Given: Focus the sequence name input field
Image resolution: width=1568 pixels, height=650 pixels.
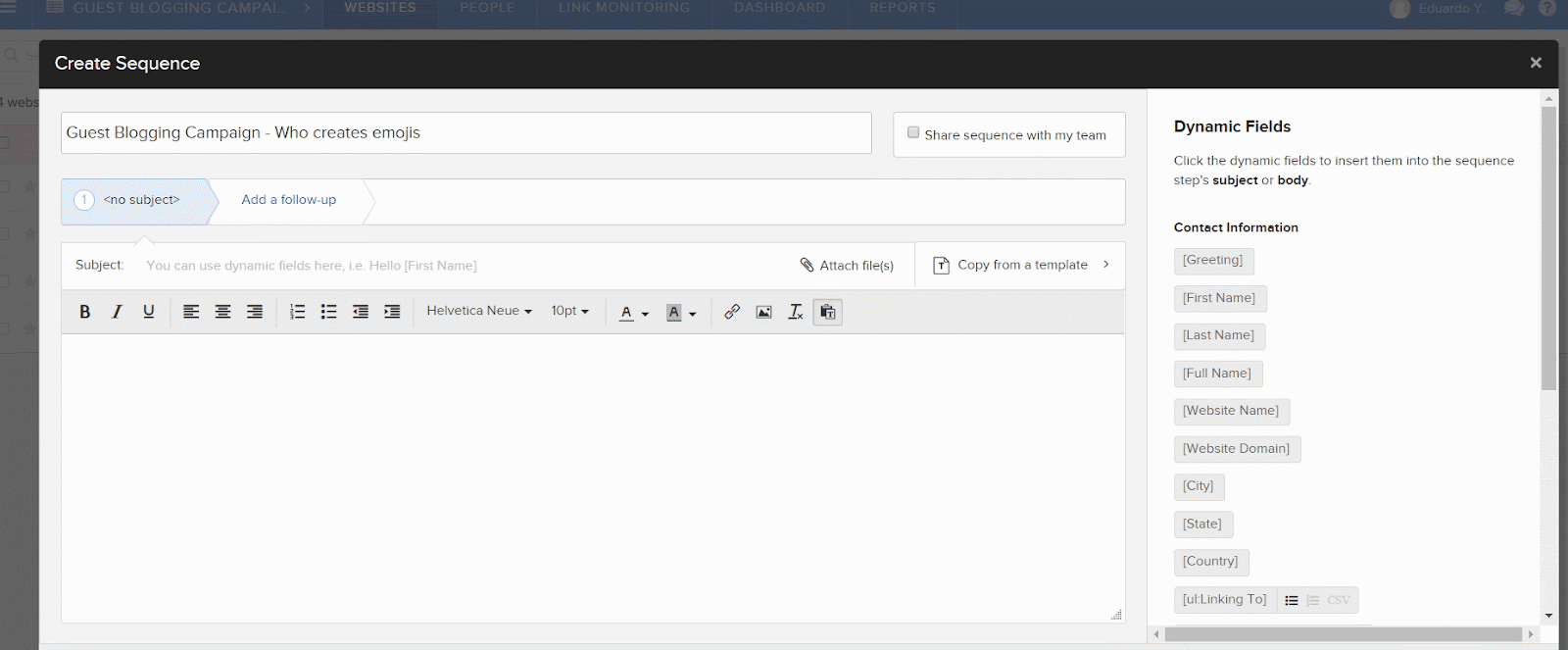Looking at the screenshot, I should tap(465, 133).
